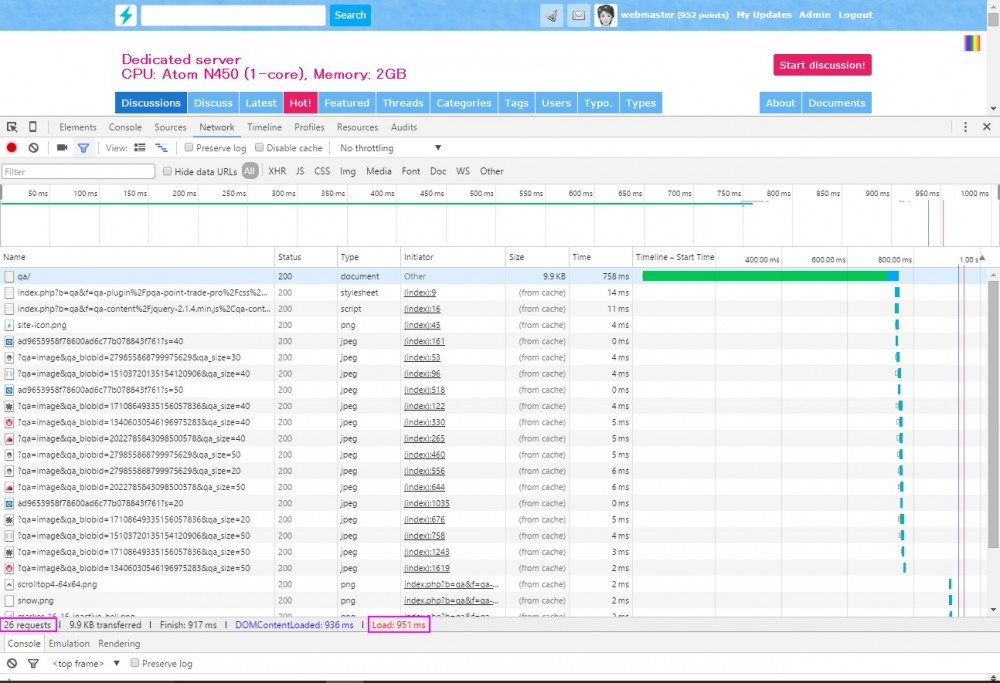Click the megaphone notification icon in header

(x=552, y=15)
